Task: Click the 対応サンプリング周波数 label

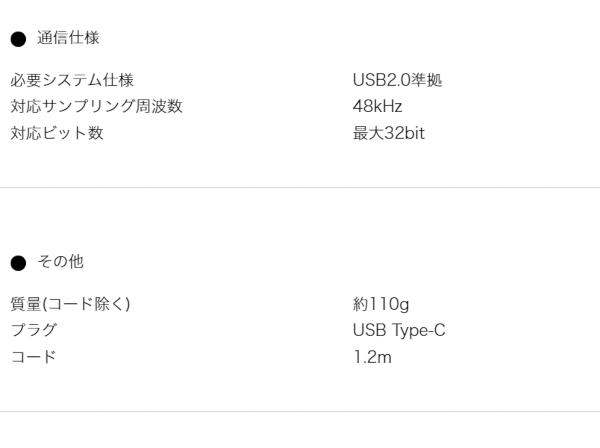Action: [x=96, y=106]
